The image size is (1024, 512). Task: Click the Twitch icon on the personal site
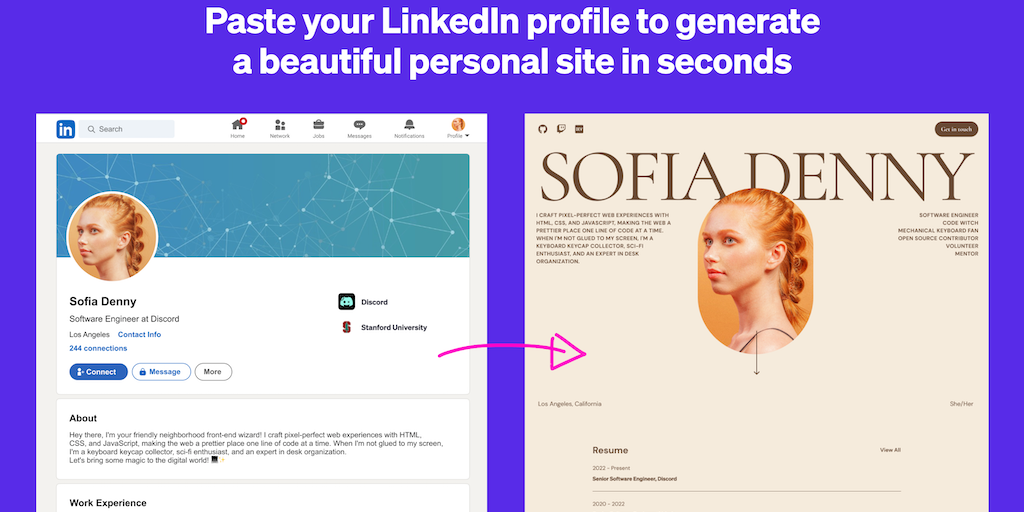pyautogui.click(x=561, y=129)
